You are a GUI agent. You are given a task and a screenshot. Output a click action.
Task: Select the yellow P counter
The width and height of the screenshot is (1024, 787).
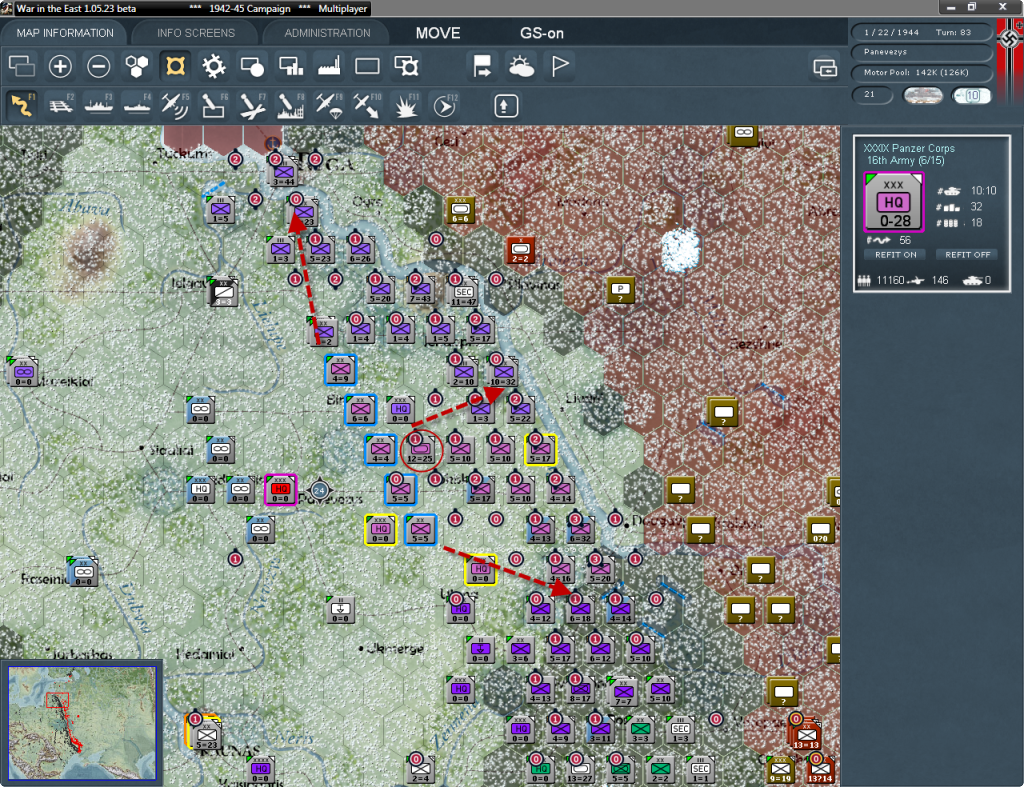pyautogui.click(x=620, y=290)
